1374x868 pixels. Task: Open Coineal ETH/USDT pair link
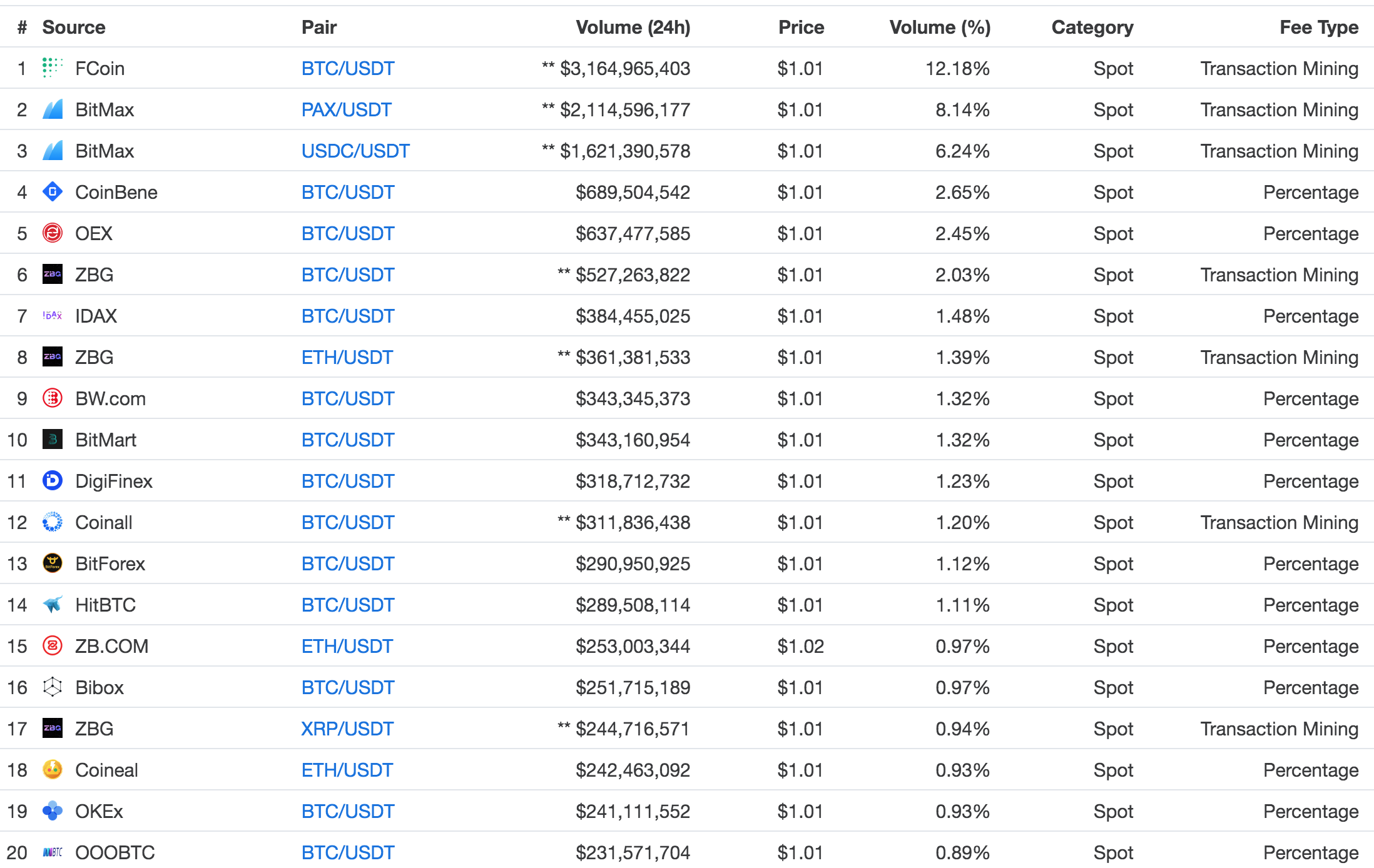[347, 770]
